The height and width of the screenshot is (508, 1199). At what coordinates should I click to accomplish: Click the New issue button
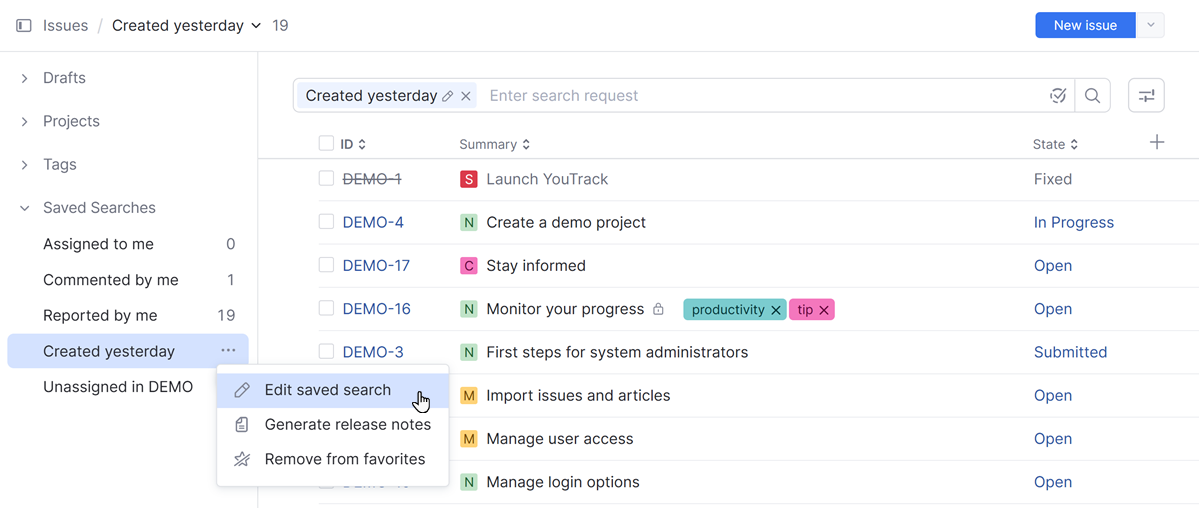pyautogui.click(x=1085, y=26)
